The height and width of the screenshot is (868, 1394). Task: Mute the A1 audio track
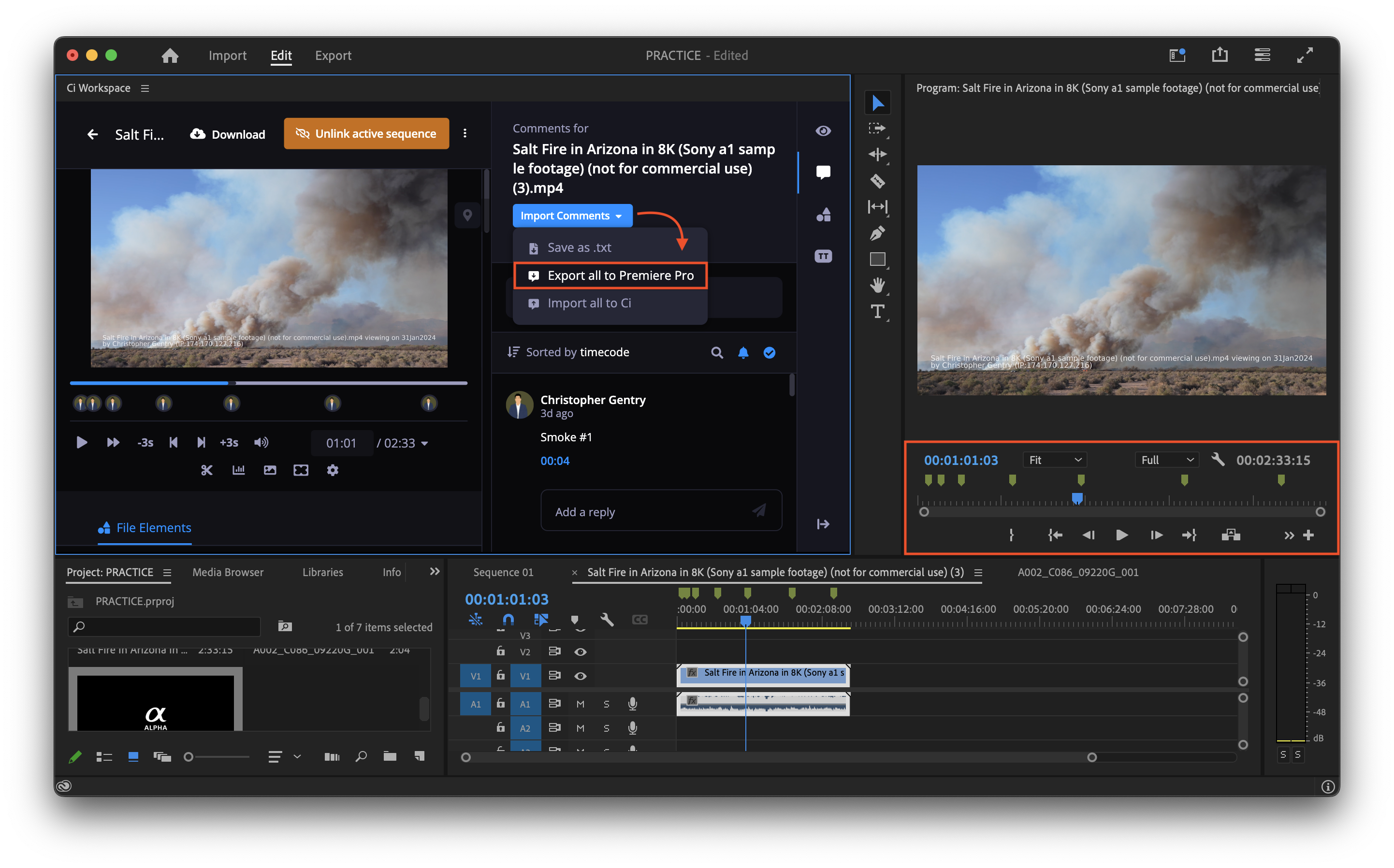581,703
